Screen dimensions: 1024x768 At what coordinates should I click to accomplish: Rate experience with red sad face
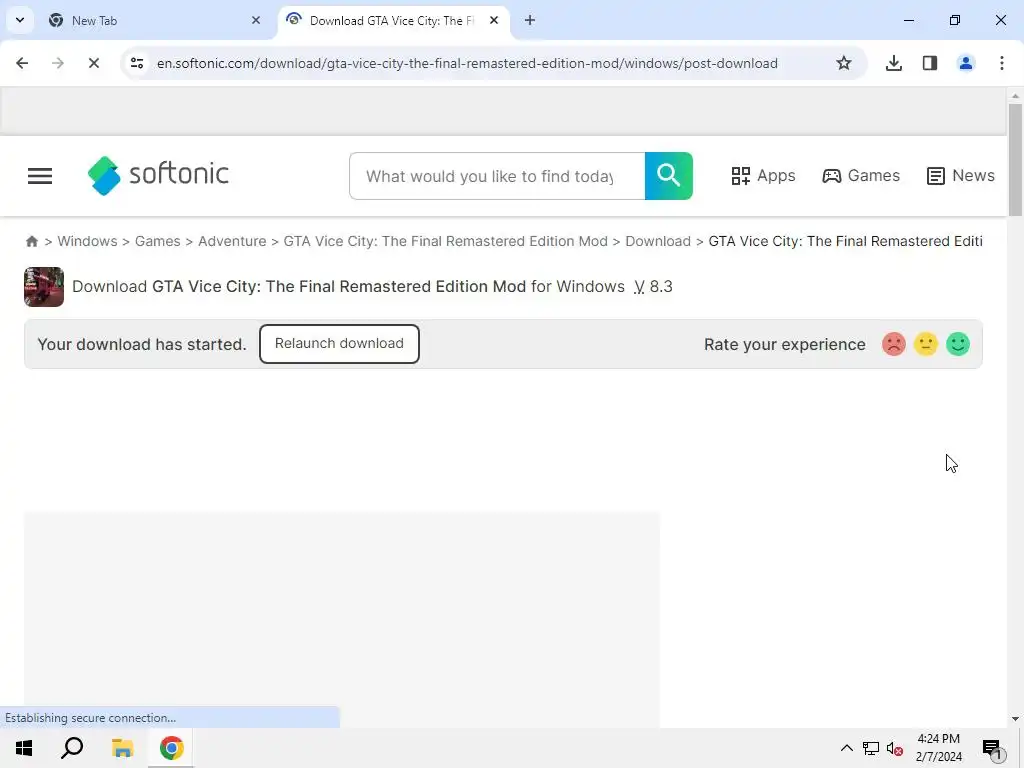[x=893, y=344]
